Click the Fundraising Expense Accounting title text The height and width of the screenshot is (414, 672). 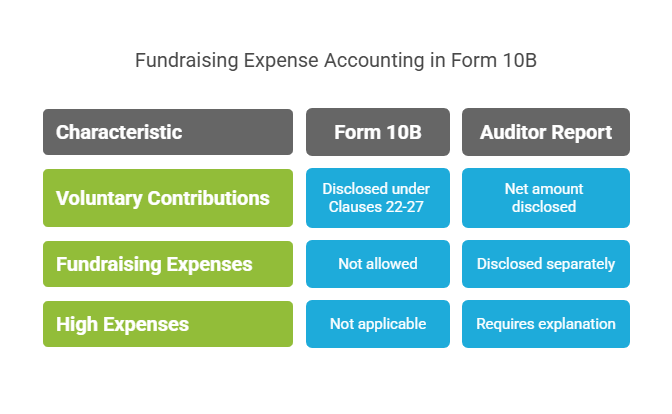point(336,60)
